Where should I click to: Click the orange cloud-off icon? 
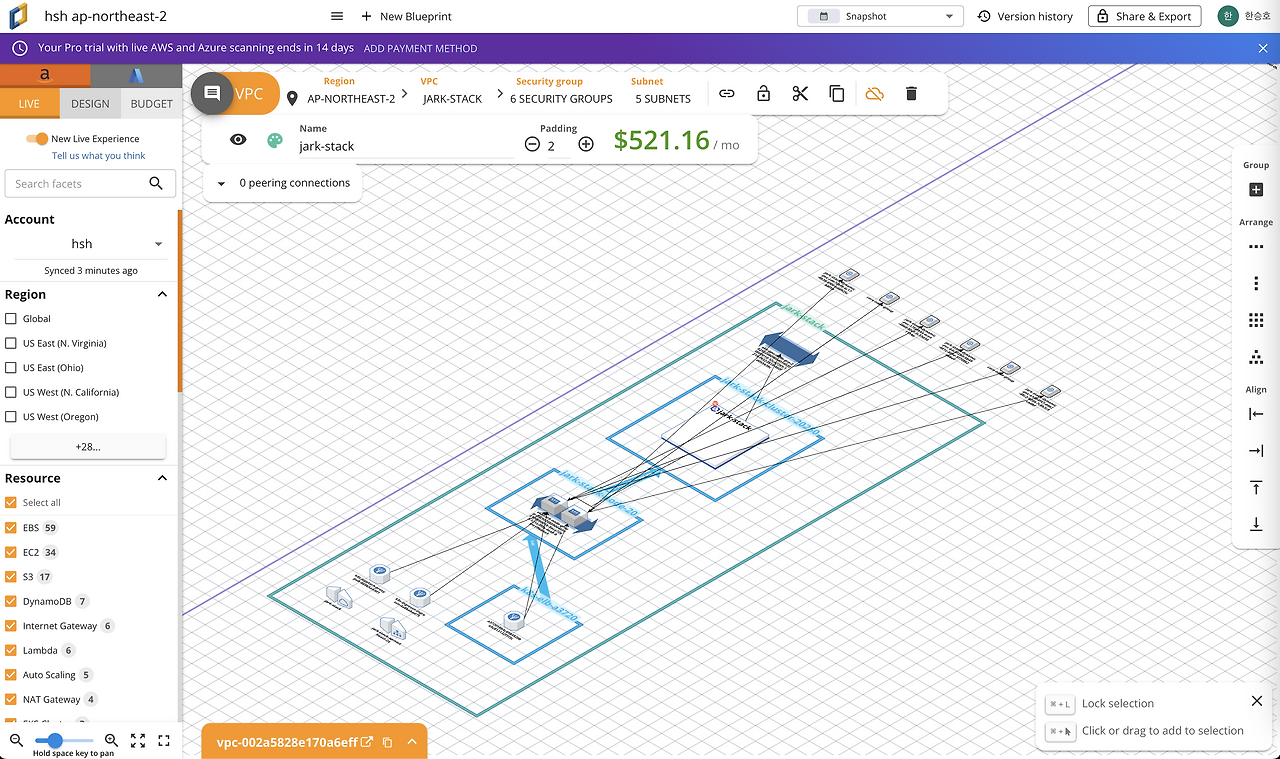[874, 93]
